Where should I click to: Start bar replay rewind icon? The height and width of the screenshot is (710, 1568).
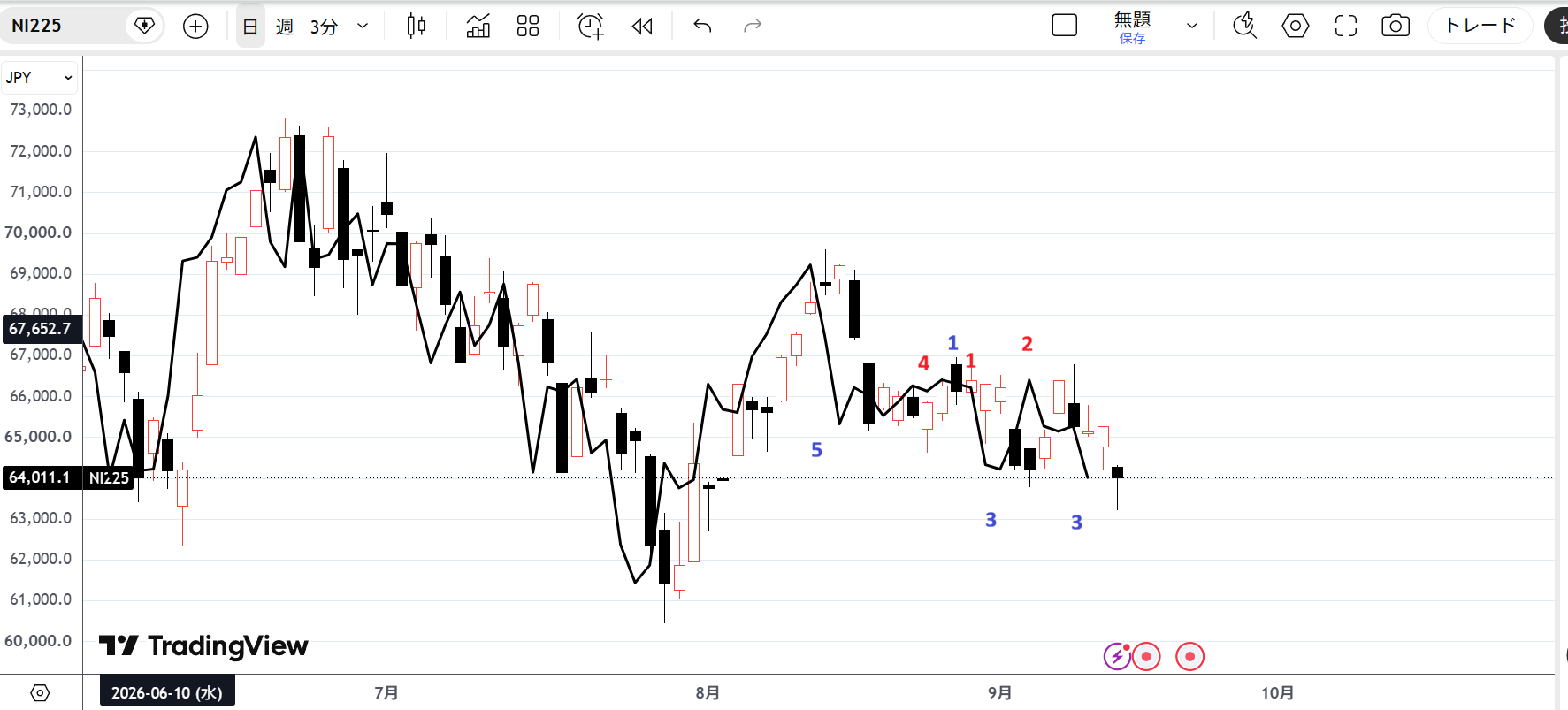coord(642,26)
